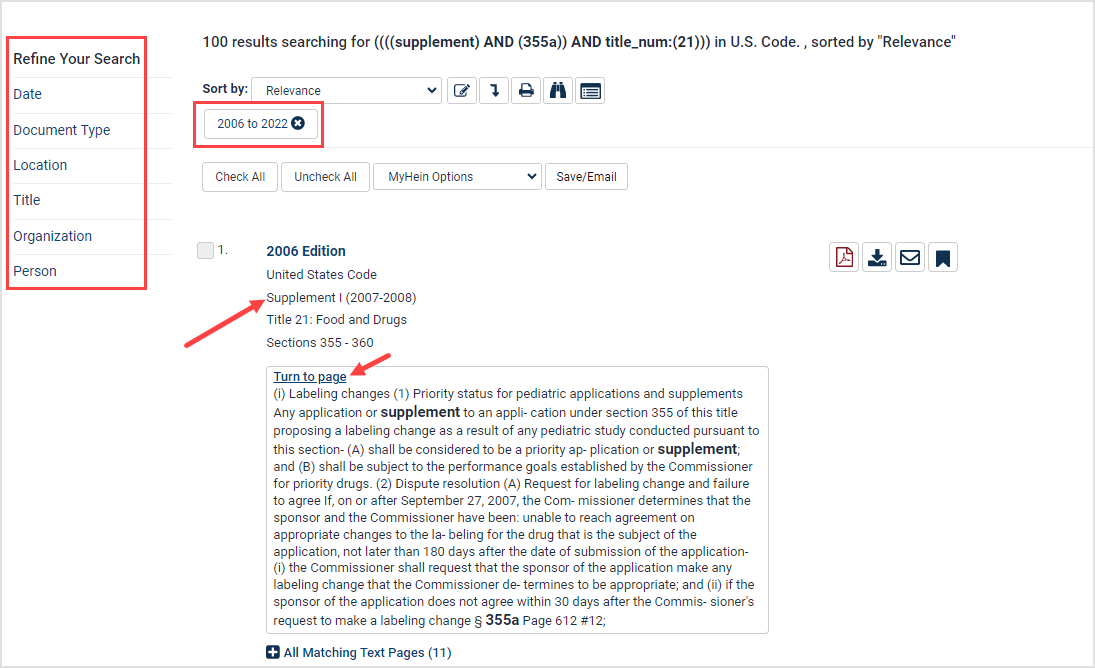Expand All Matching Text Pages (11)
Image resolution: width=1095 pixels, height=668 pixels.
click(x=359, y=653)
